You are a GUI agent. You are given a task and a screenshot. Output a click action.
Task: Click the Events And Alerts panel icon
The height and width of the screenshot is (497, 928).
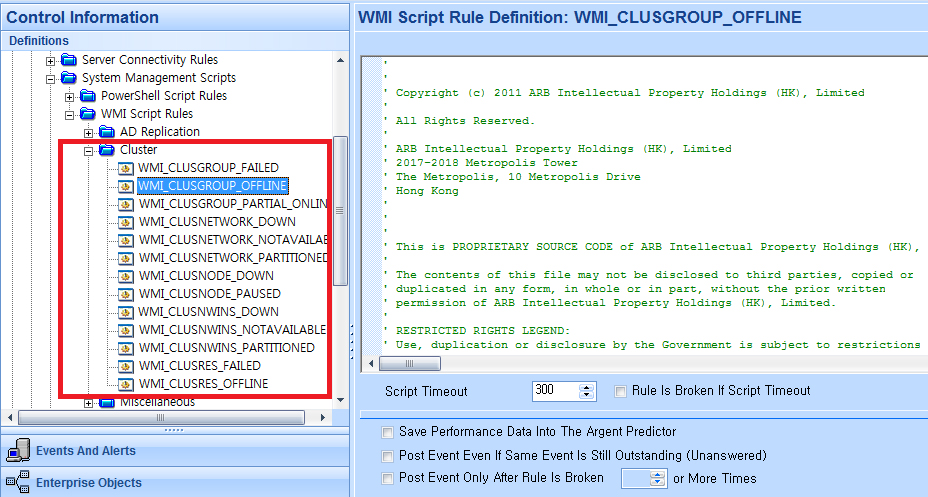point(17,451)
